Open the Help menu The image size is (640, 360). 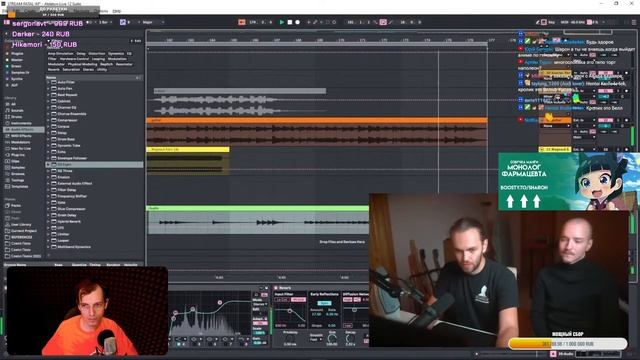coord(117,11)
